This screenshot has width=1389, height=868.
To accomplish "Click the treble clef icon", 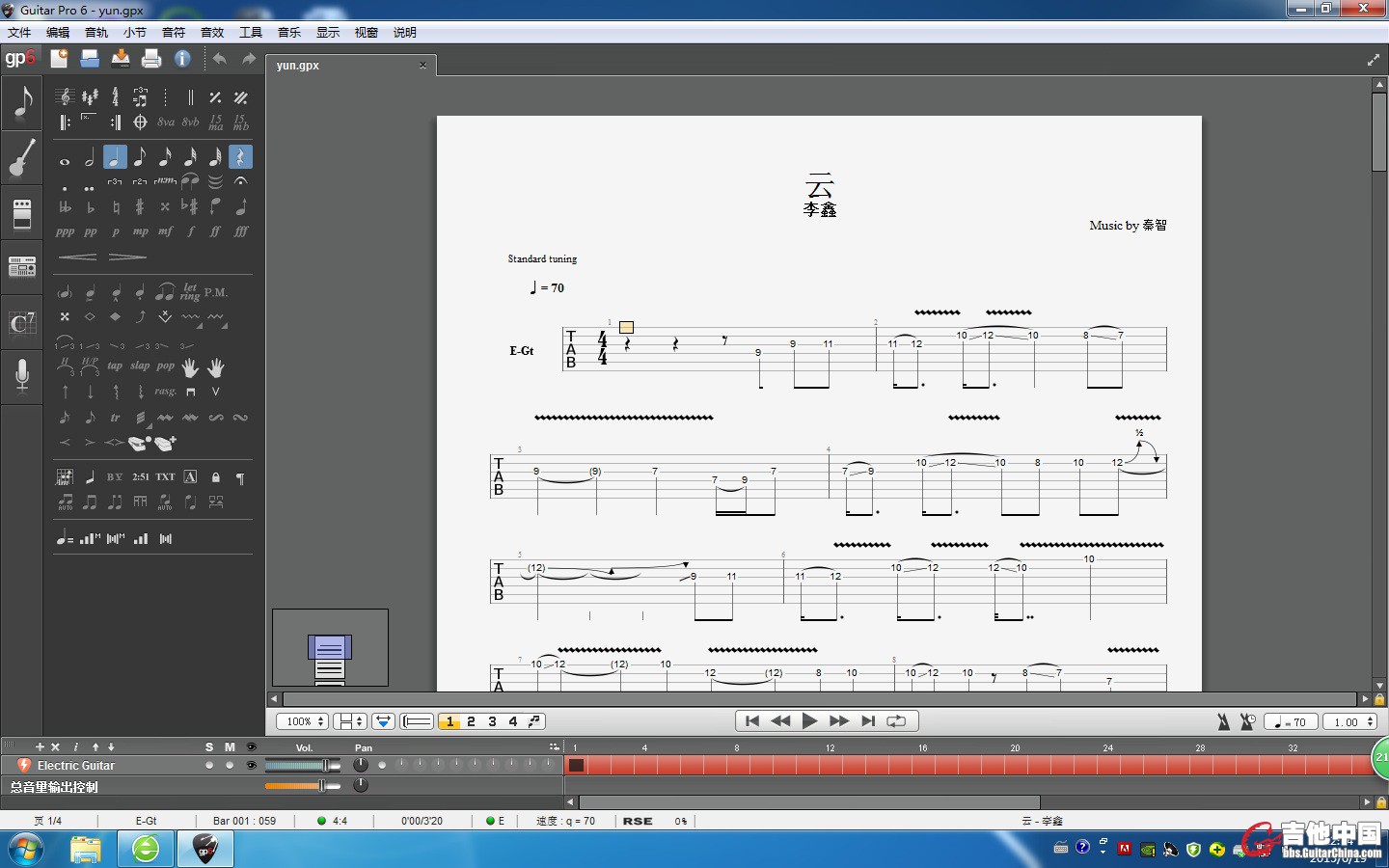I will click(65, 97).
